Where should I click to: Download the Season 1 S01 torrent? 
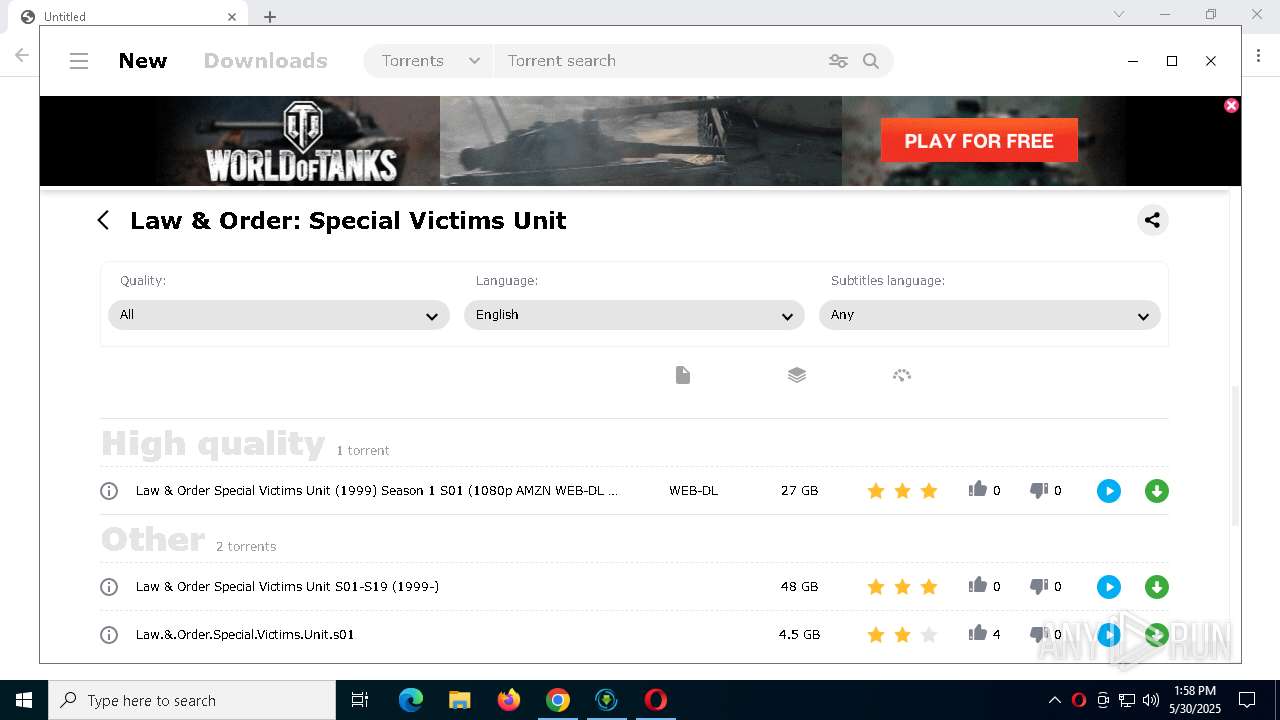(1157, 491)
